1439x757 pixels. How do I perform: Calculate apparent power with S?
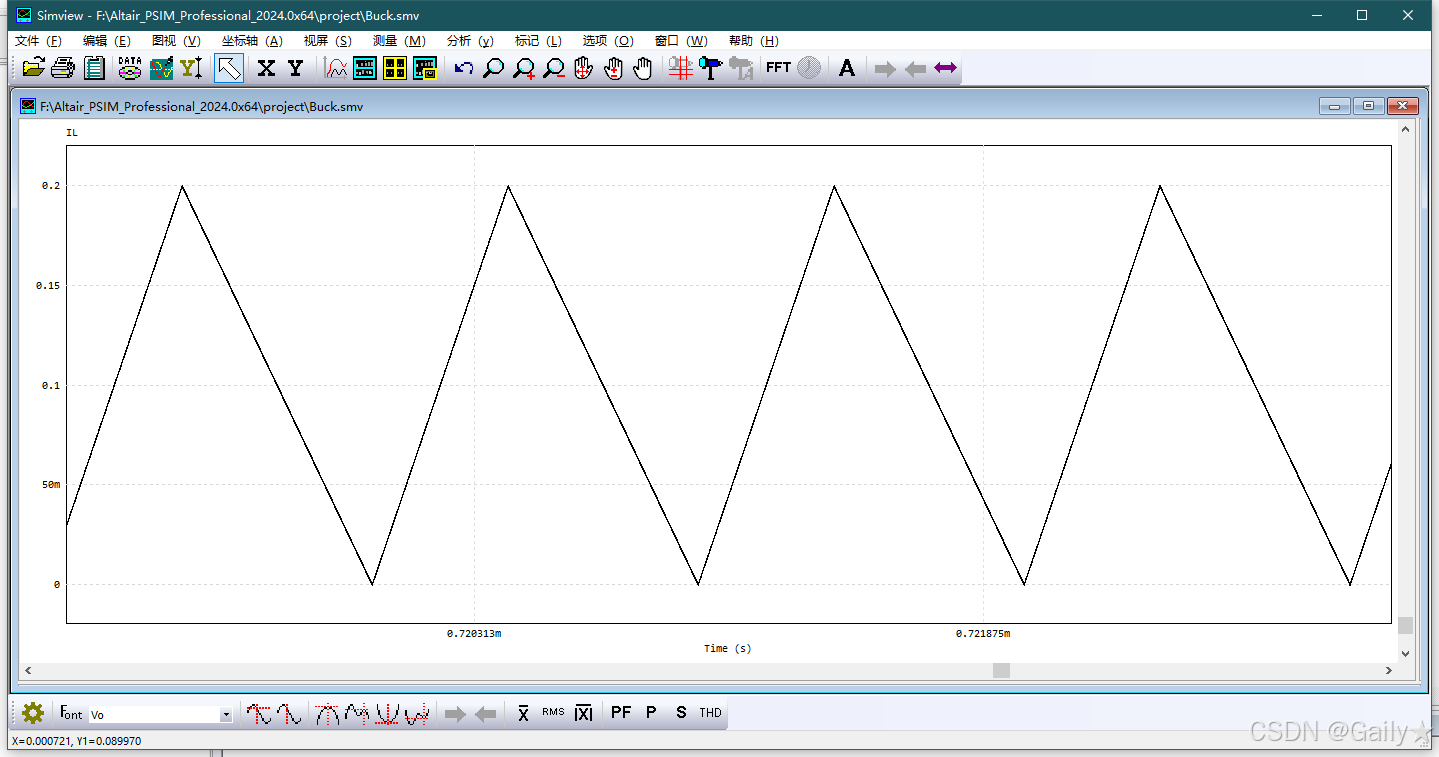[x=681, y=713]
